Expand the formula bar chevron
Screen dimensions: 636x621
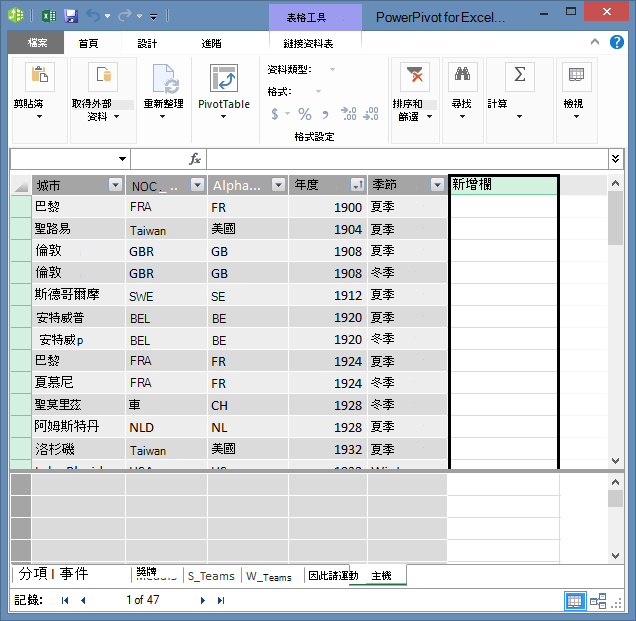click(615, 159)
